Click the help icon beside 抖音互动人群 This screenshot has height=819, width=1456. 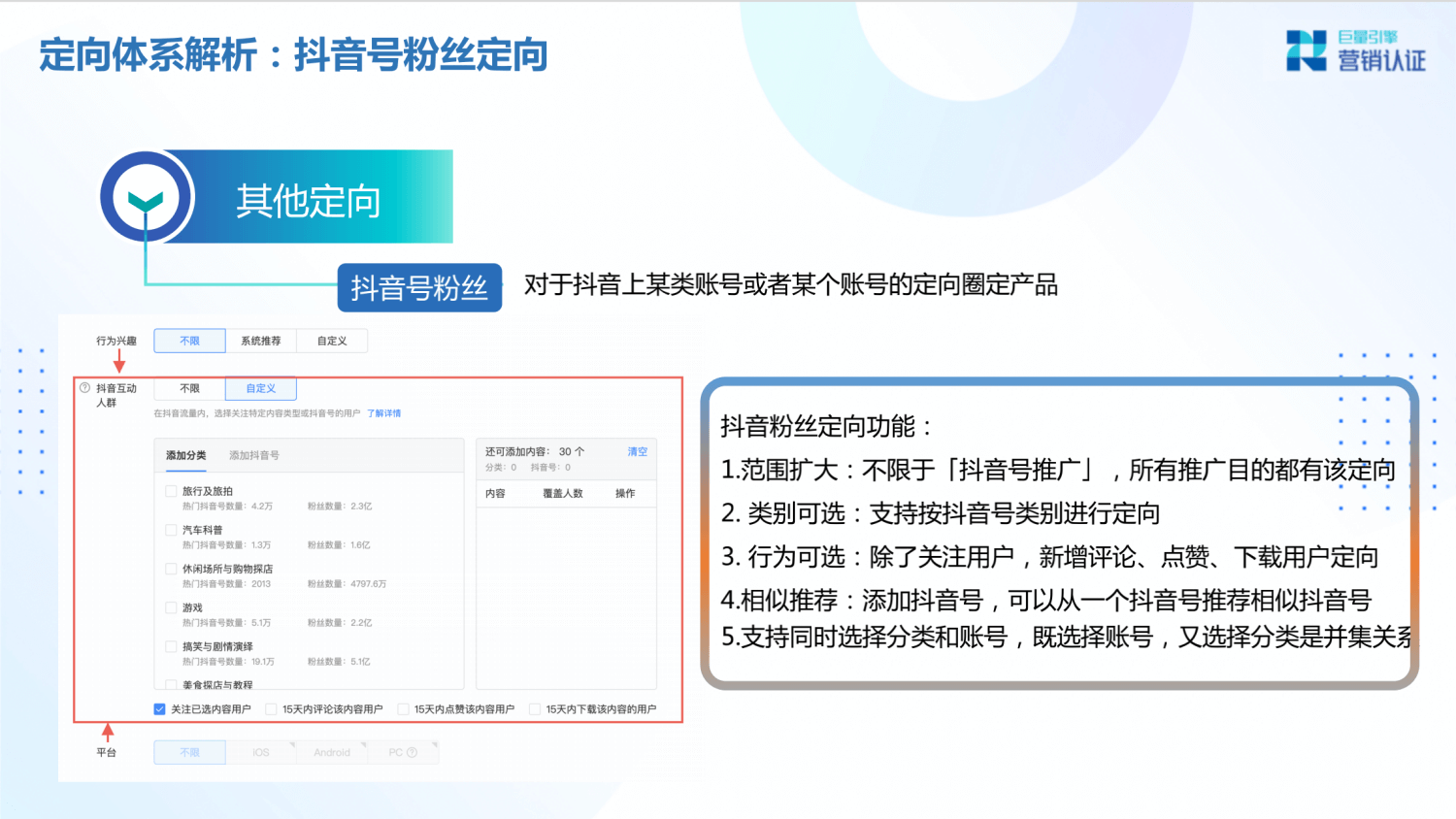(x=84, y=387)
